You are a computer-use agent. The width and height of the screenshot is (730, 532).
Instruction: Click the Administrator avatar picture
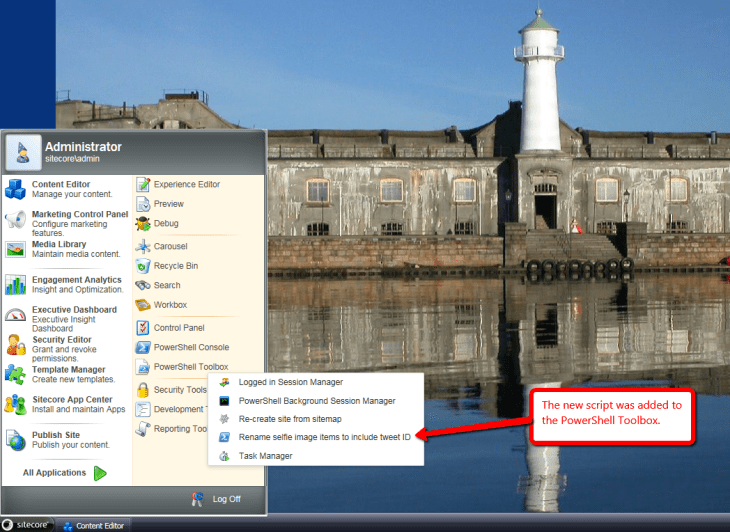click(22, 152)
